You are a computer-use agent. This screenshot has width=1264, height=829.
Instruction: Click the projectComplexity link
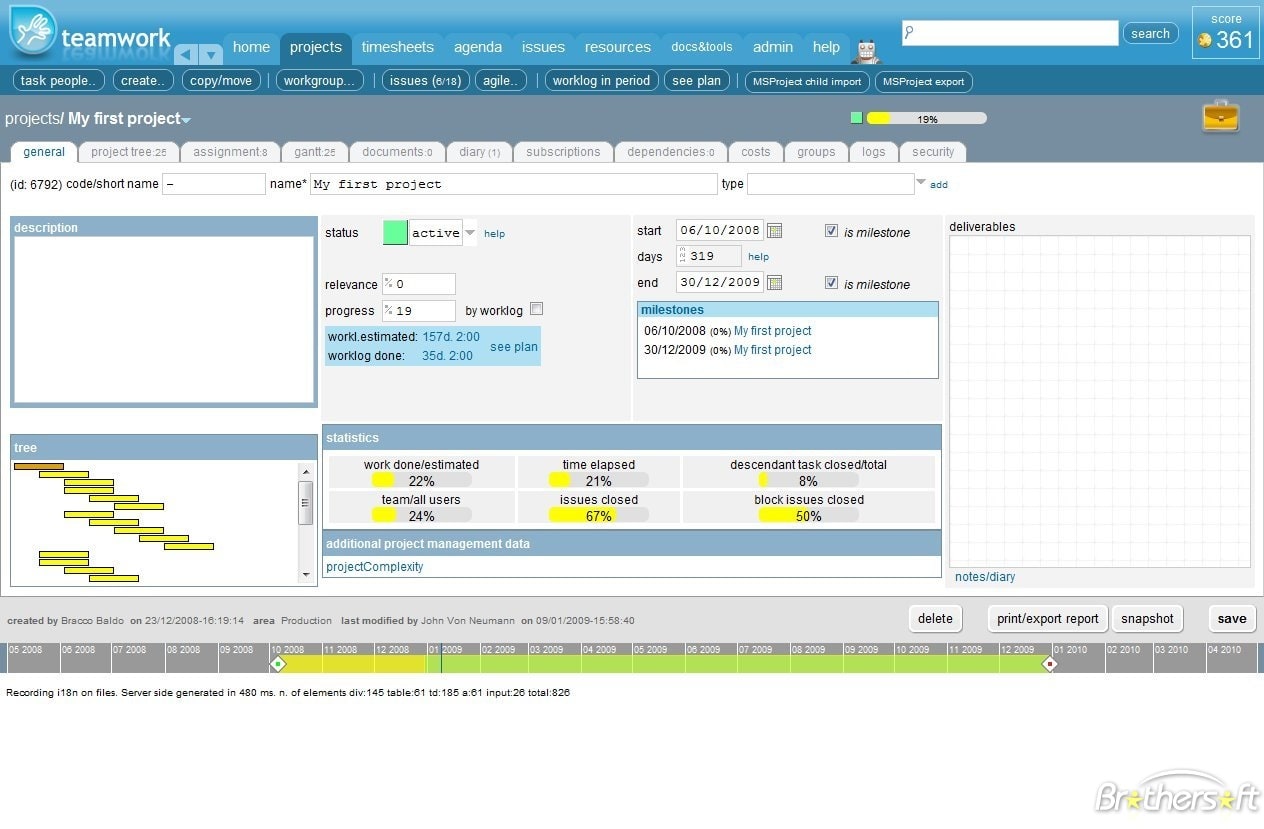tap(375, 567)
